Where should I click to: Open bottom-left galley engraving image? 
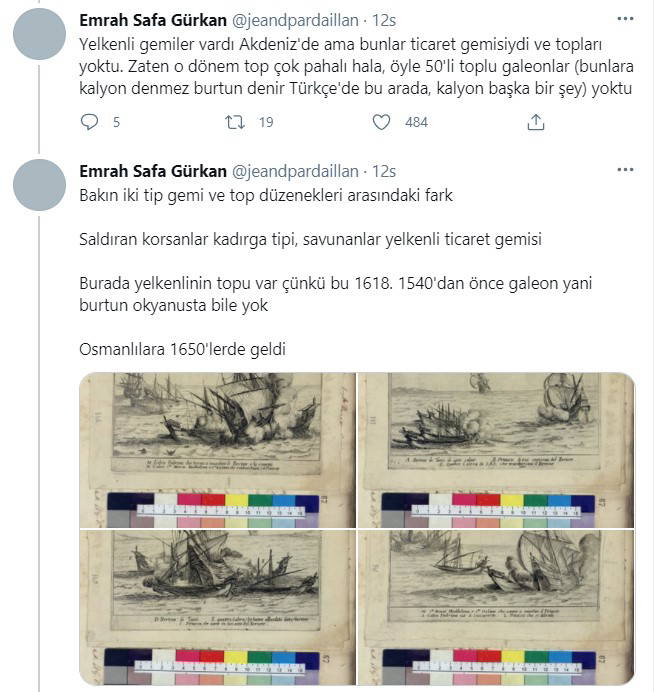pos(218,607)
